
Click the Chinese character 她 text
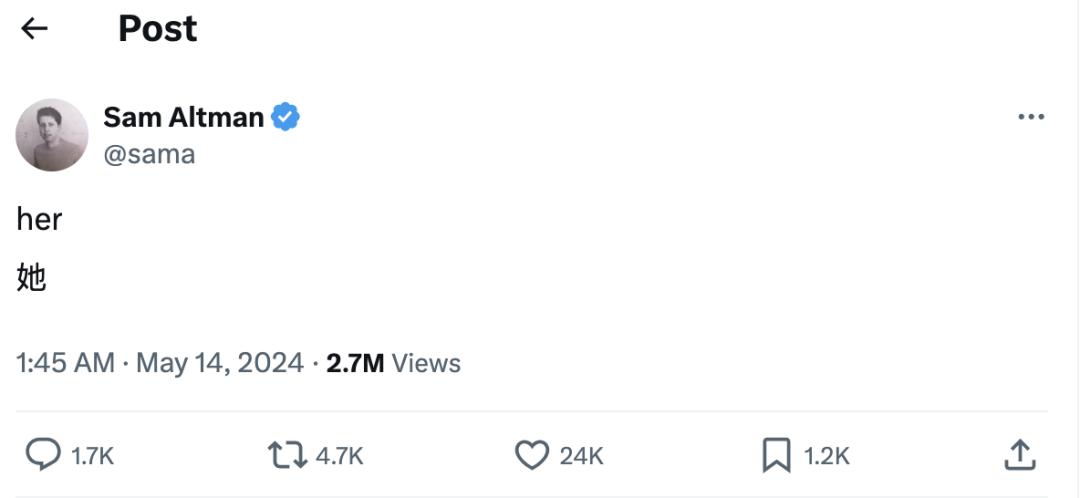pos(32,278)
